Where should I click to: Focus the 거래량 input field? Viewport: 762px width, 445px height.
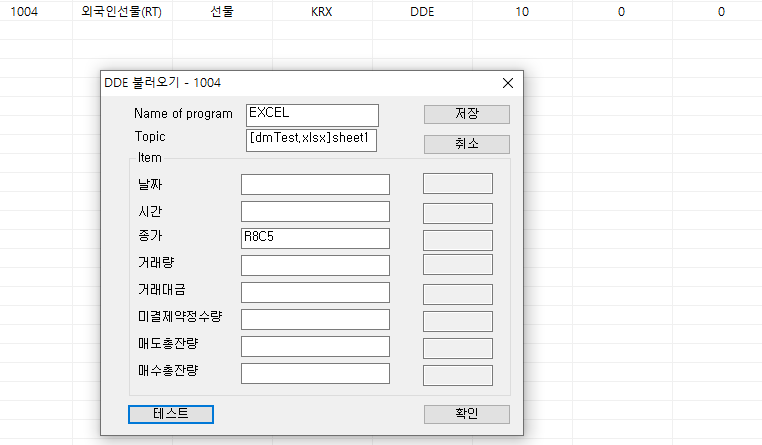pos(315,265)
